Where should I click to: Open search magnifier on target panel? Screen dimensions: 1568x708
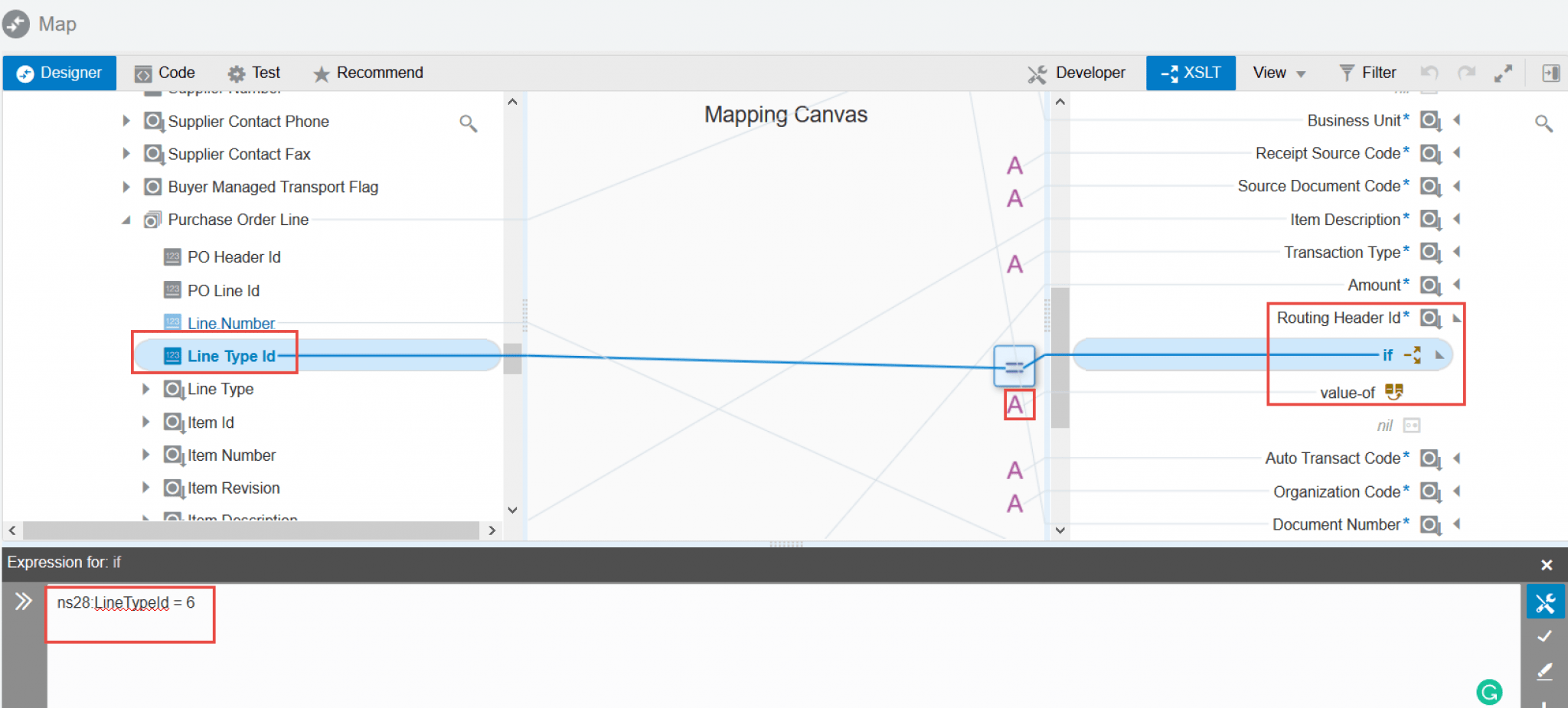(x=1543, y=123)
